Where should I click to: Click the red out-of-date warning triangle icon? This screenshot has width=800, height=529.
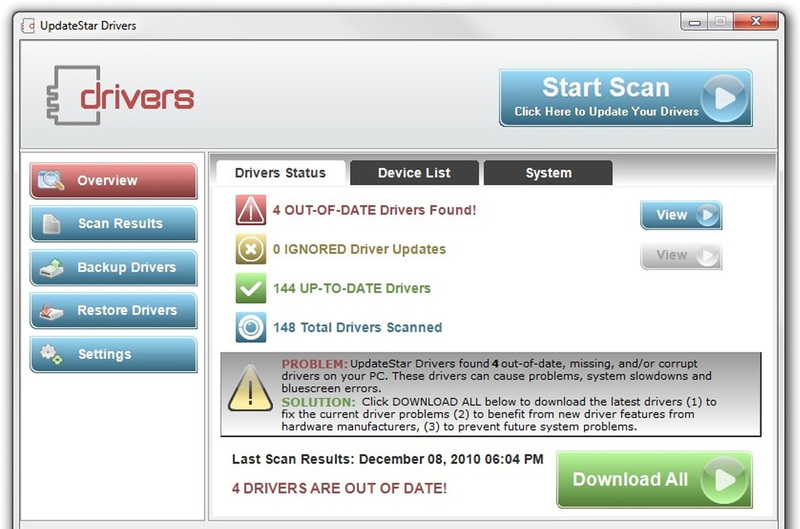[x=250, y=210]
